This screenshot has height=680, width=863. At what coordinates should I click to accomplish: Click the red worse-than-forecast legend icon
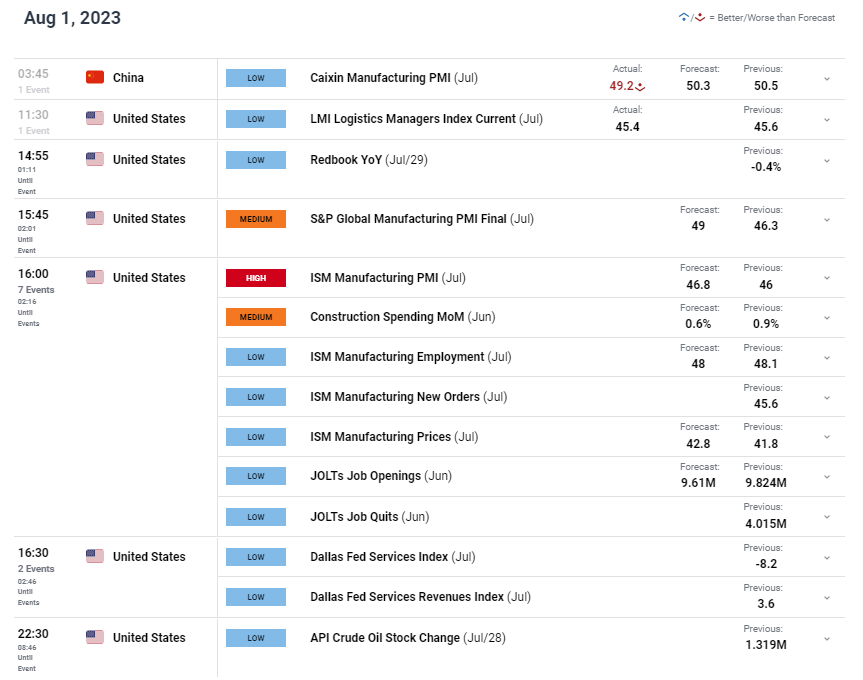[700, 17]
